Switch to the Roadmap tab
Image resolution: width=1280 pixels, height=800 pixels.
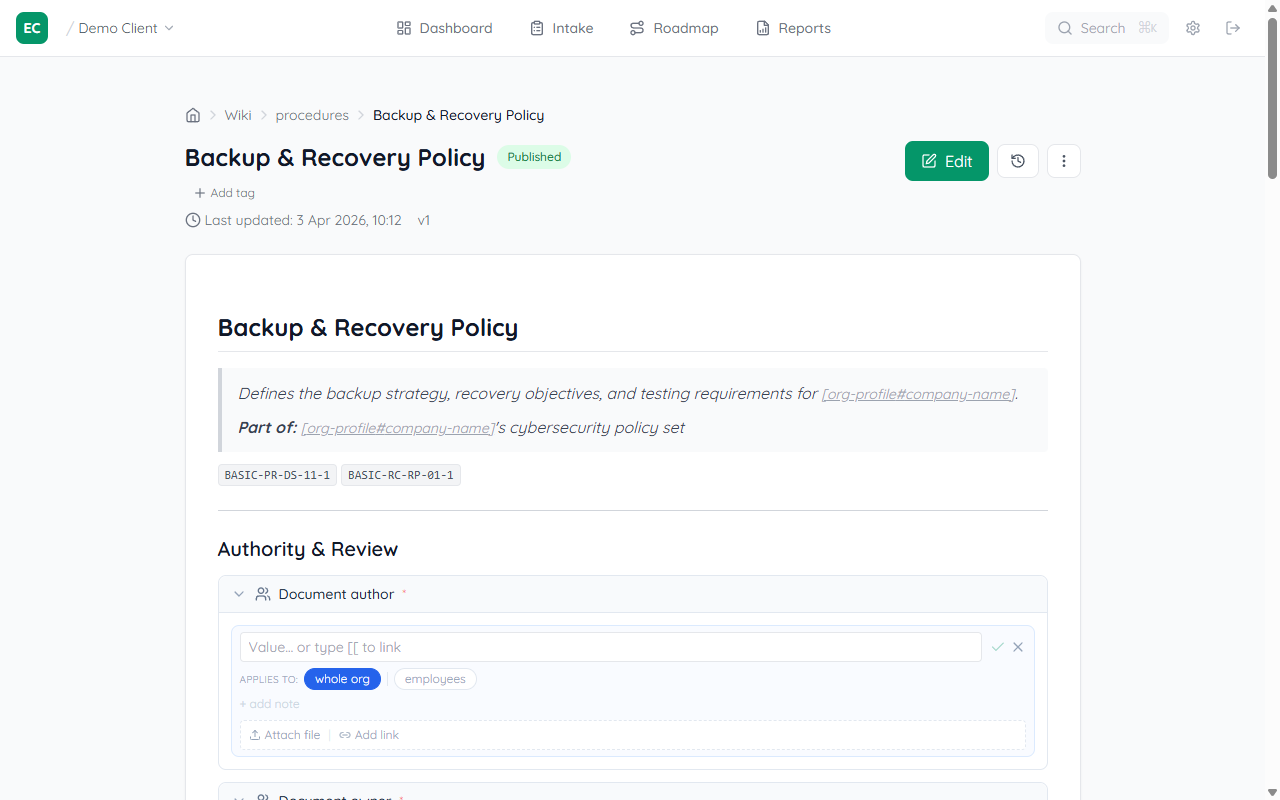point(673,28)
